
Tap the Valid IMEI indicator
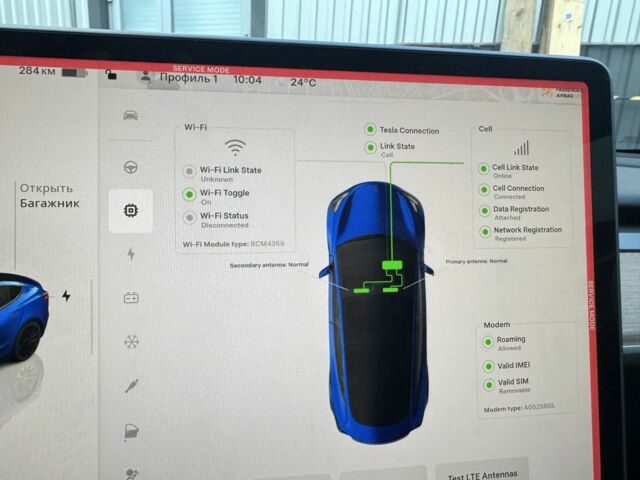489,366
